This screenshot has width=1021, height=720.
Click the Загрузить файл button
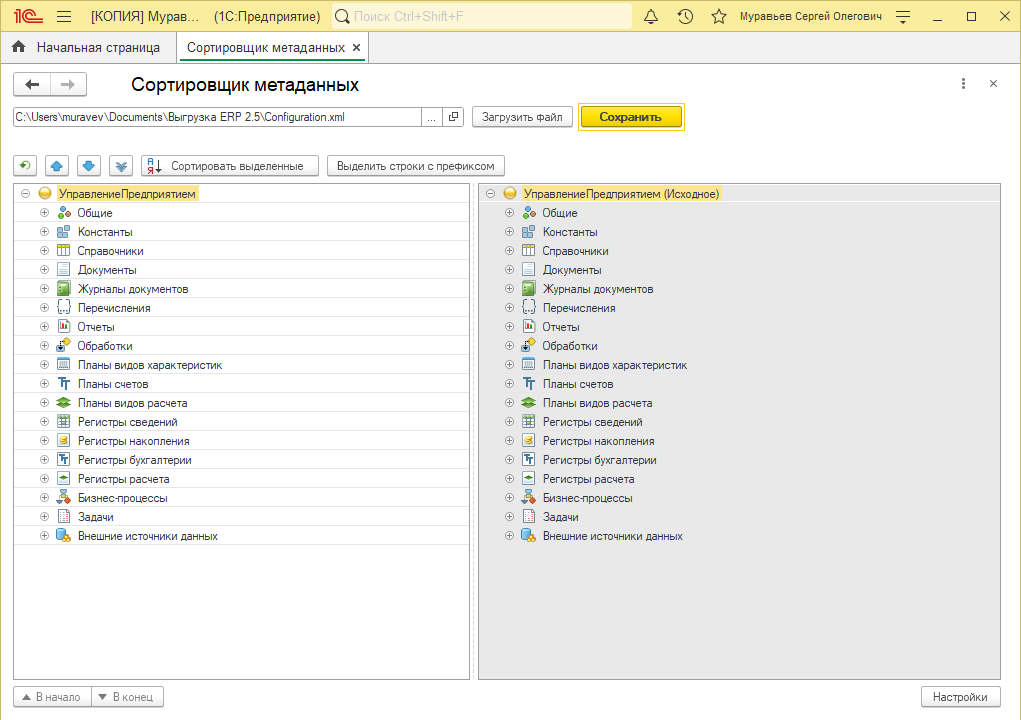pyautogui.click(x=522, y=117)
